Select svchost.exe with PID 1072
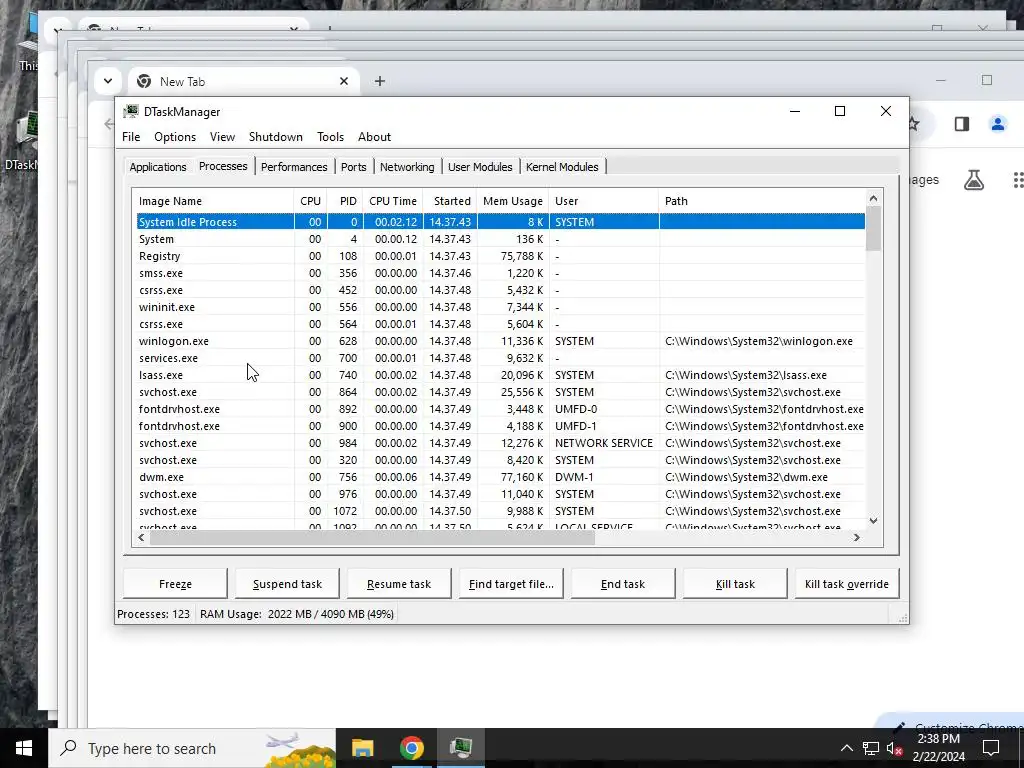This screenshot has width=1024, height=768. coord(501,511)
